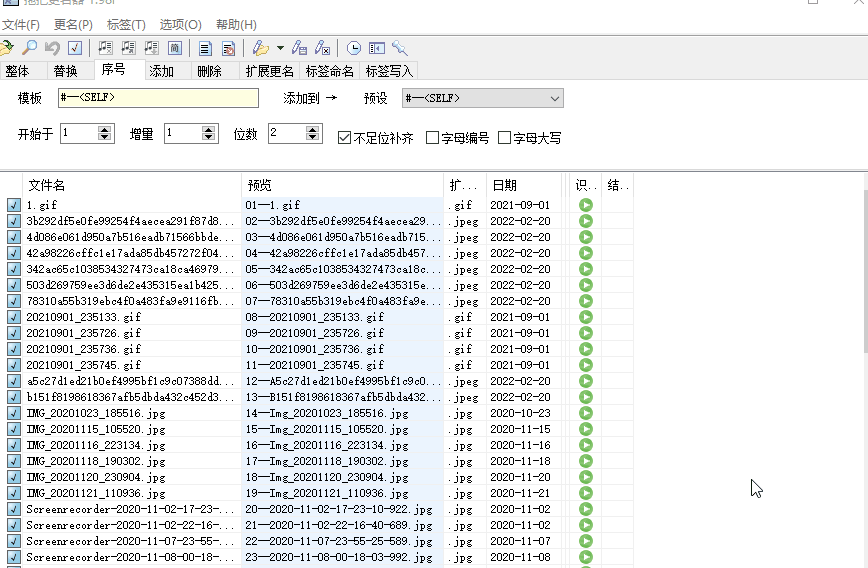Viewport: 868px width, 568px height.
Task: Click the first music-note list icon
Action: coord(105,48)
